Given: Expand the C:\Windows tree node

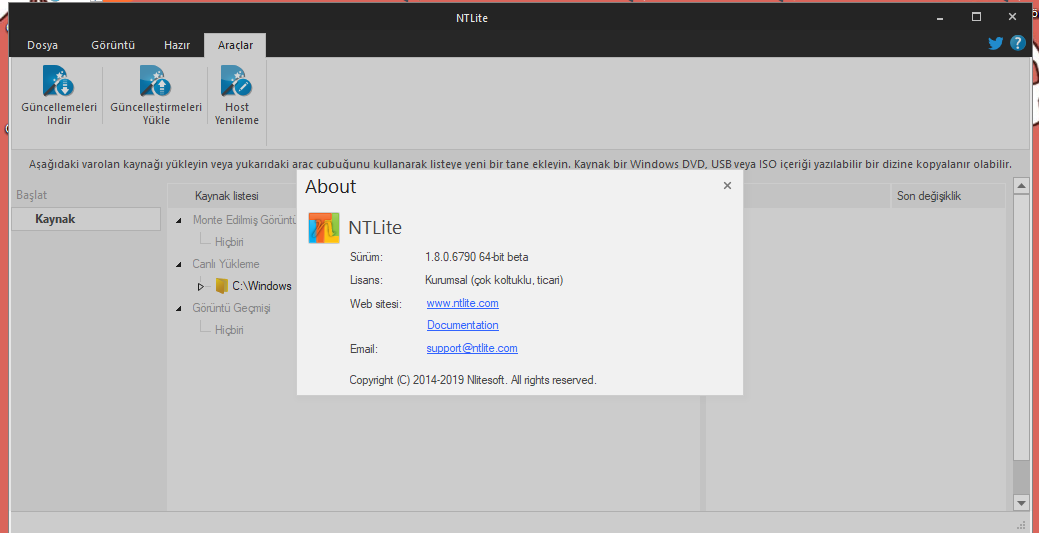Looking at the screenshot, I should [x=200, y=286].
